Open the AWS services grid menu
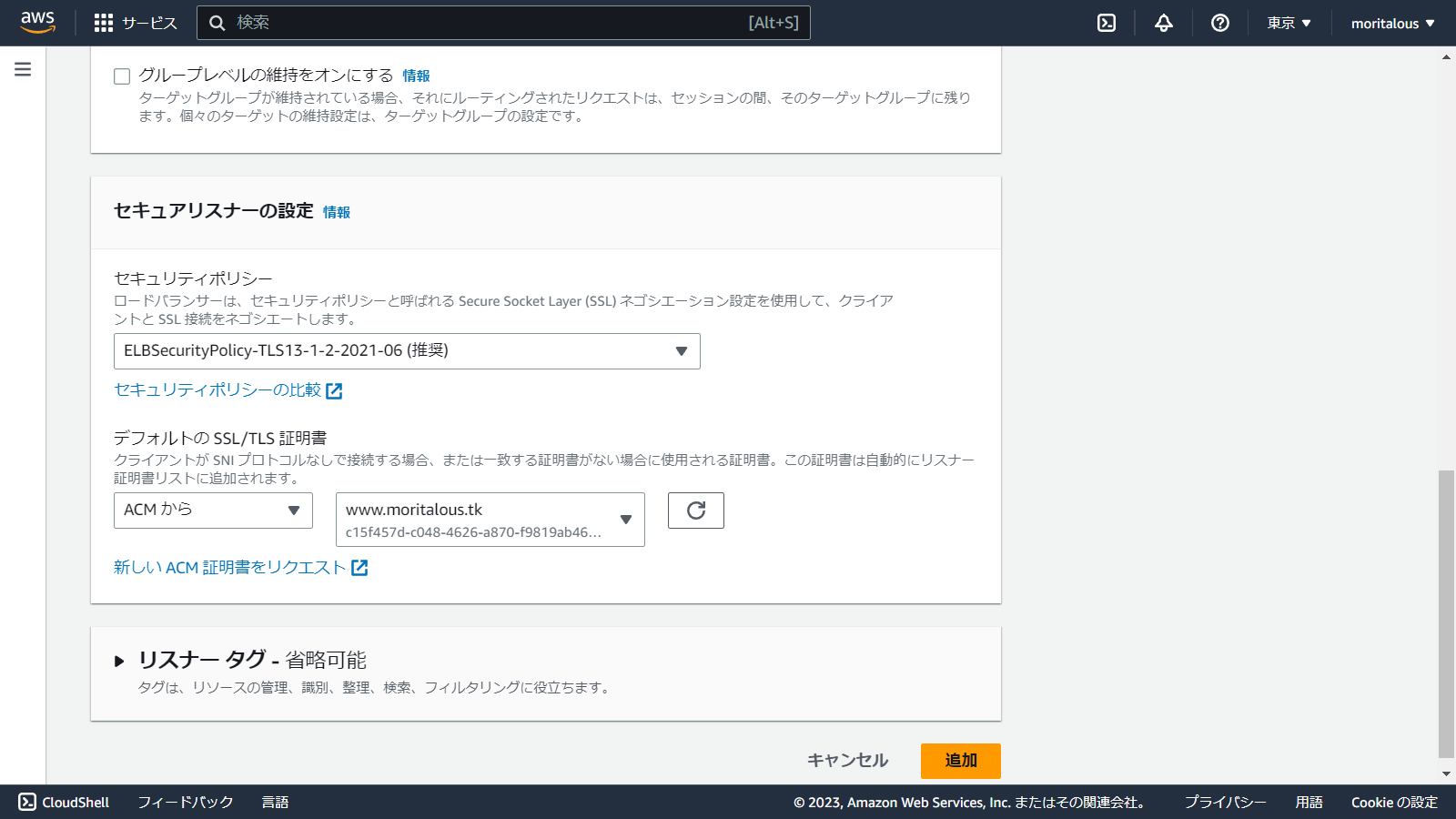The height and width of the screenshot is (819, 1456). (x=103, y=23)
